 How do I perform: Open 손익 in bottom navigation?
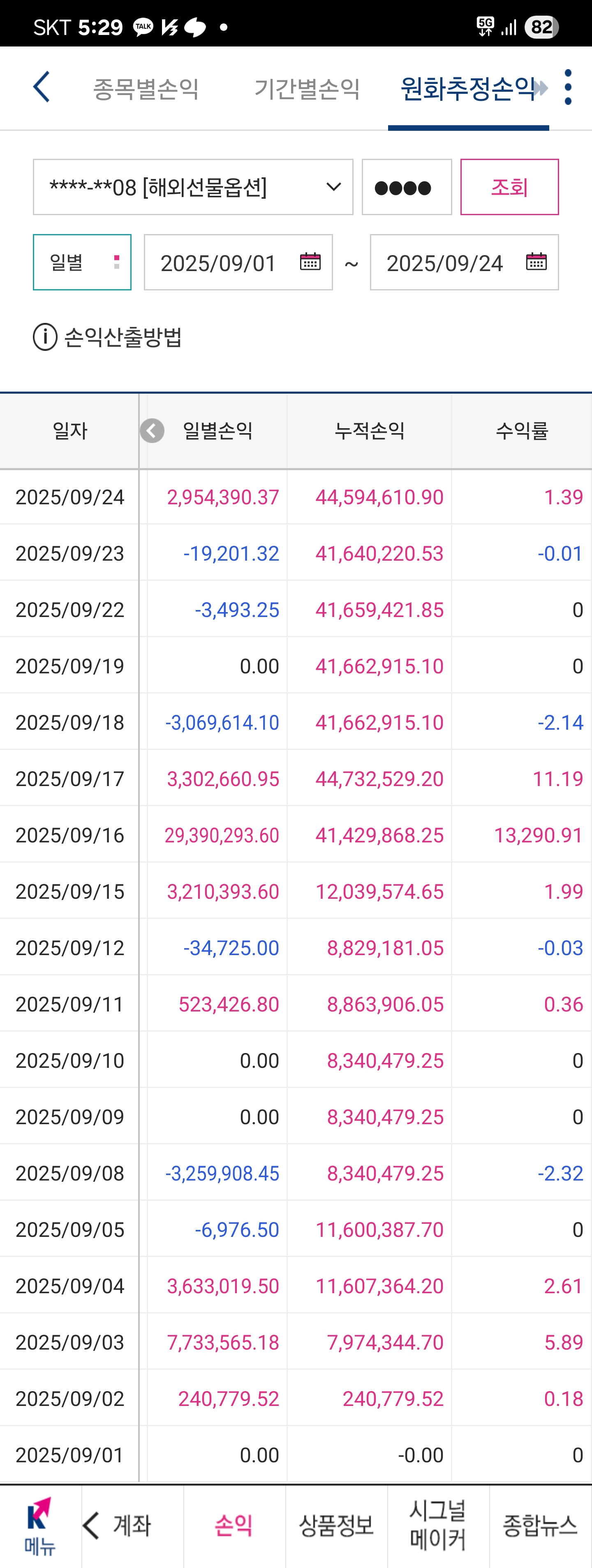click(234, 1525)
